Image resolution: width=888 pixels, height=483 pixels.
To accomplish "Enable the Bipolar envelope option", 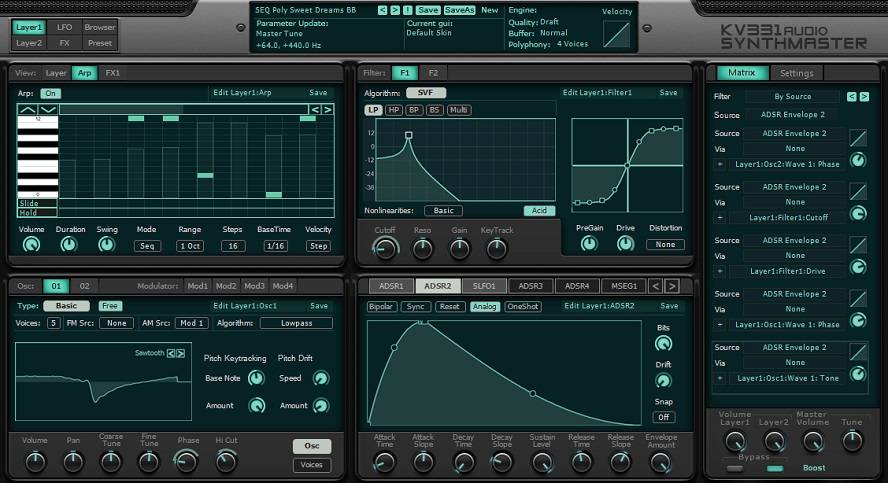I will pyautogui.click(x=381, y=307).
